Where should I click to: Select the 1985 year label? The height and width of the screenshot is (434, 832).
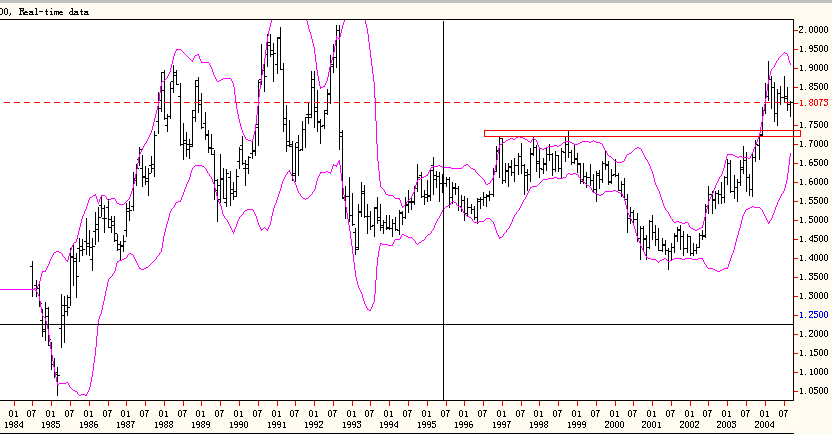click(x=50, y=424)
